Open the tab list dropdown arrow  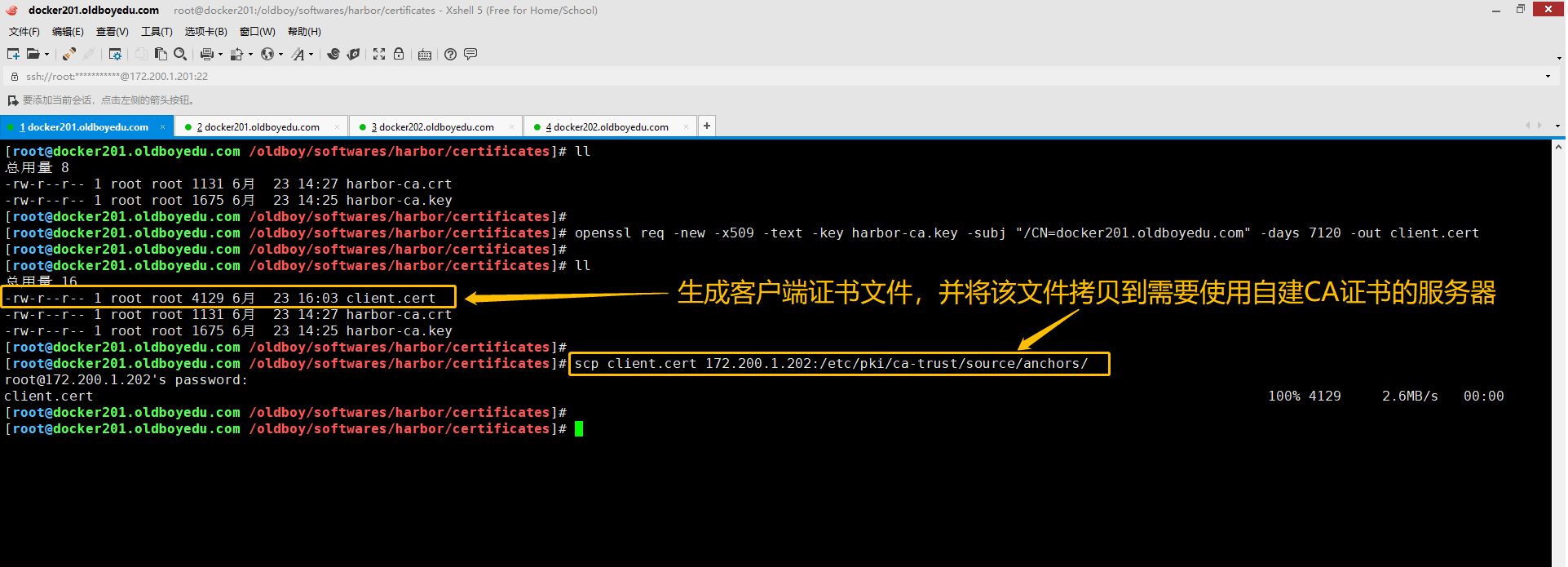point(1557,126)
